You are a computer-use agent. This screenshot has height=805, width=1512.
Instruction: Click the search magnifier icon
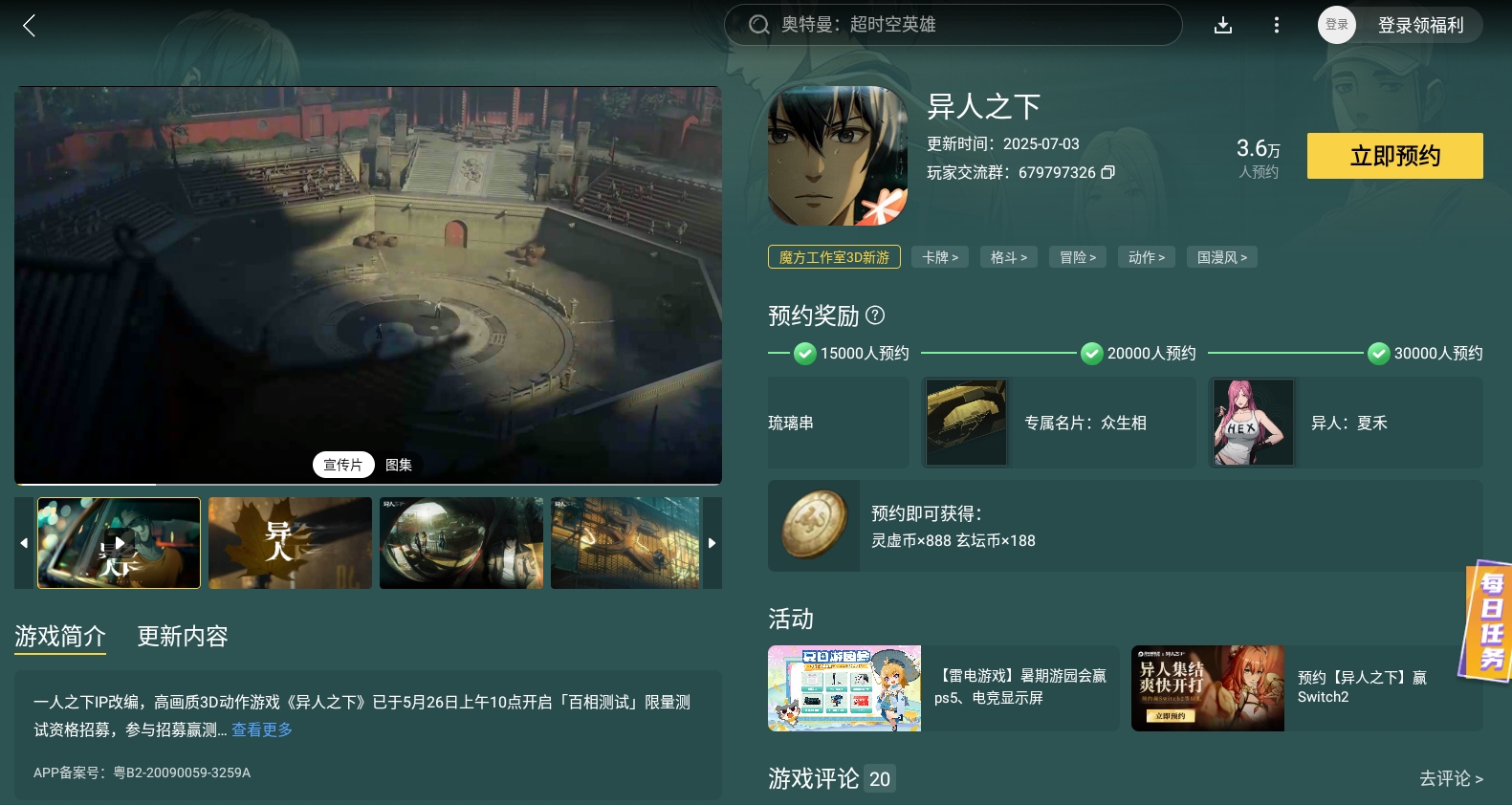[x=758, y=25]
